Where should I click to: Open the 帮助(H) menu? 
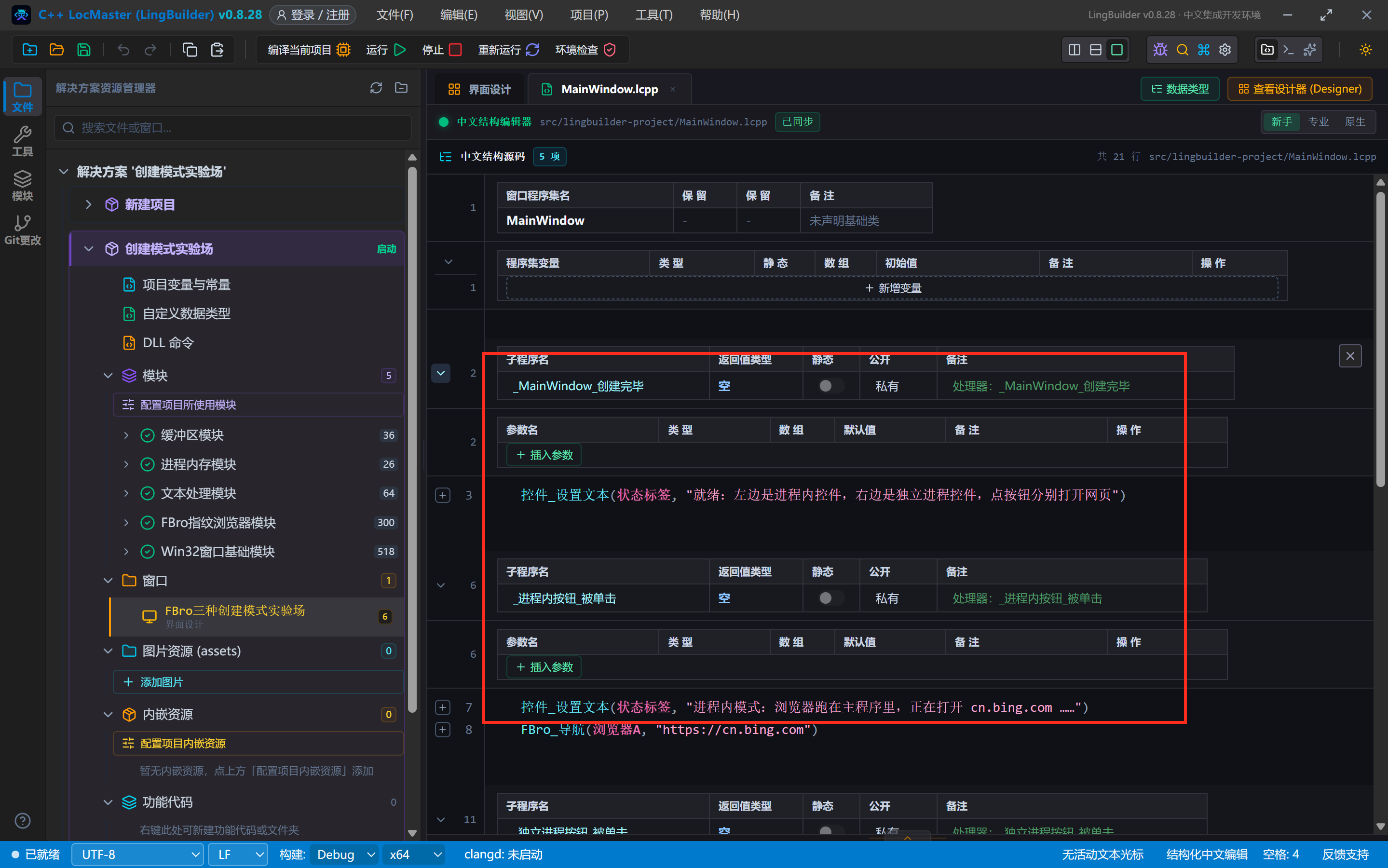coord(719,15)
